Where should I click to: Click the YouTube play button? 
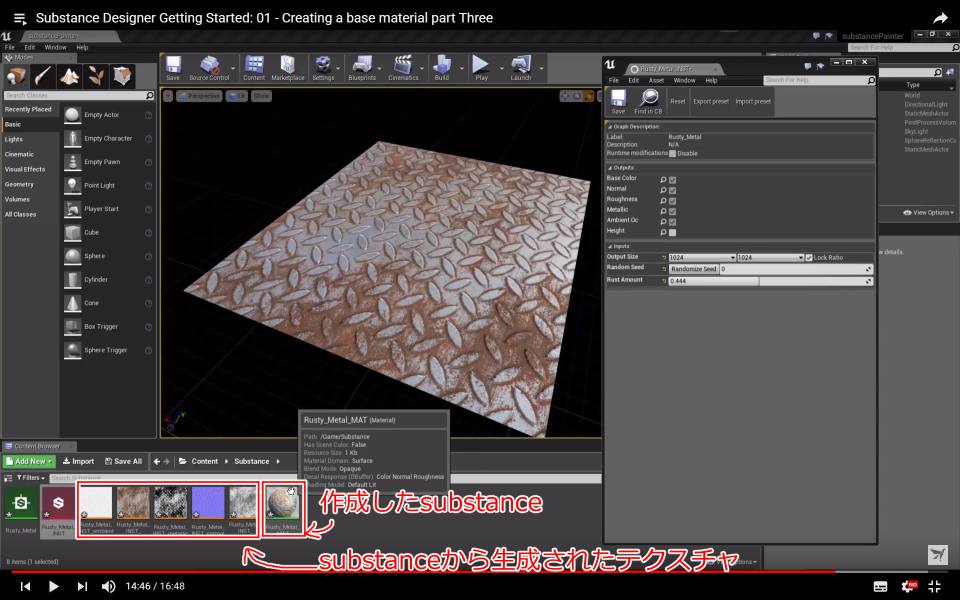(53, 587)
